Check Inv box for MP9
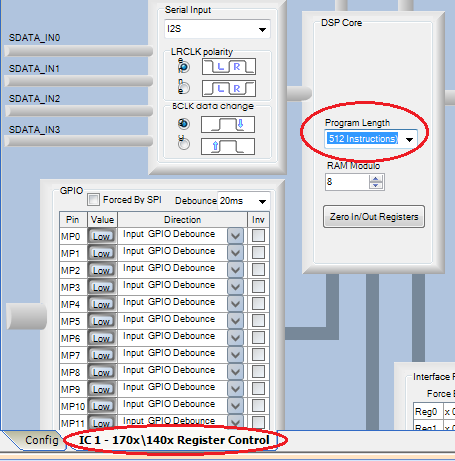This screenshot has height=461, width=455. coord(258,388)
